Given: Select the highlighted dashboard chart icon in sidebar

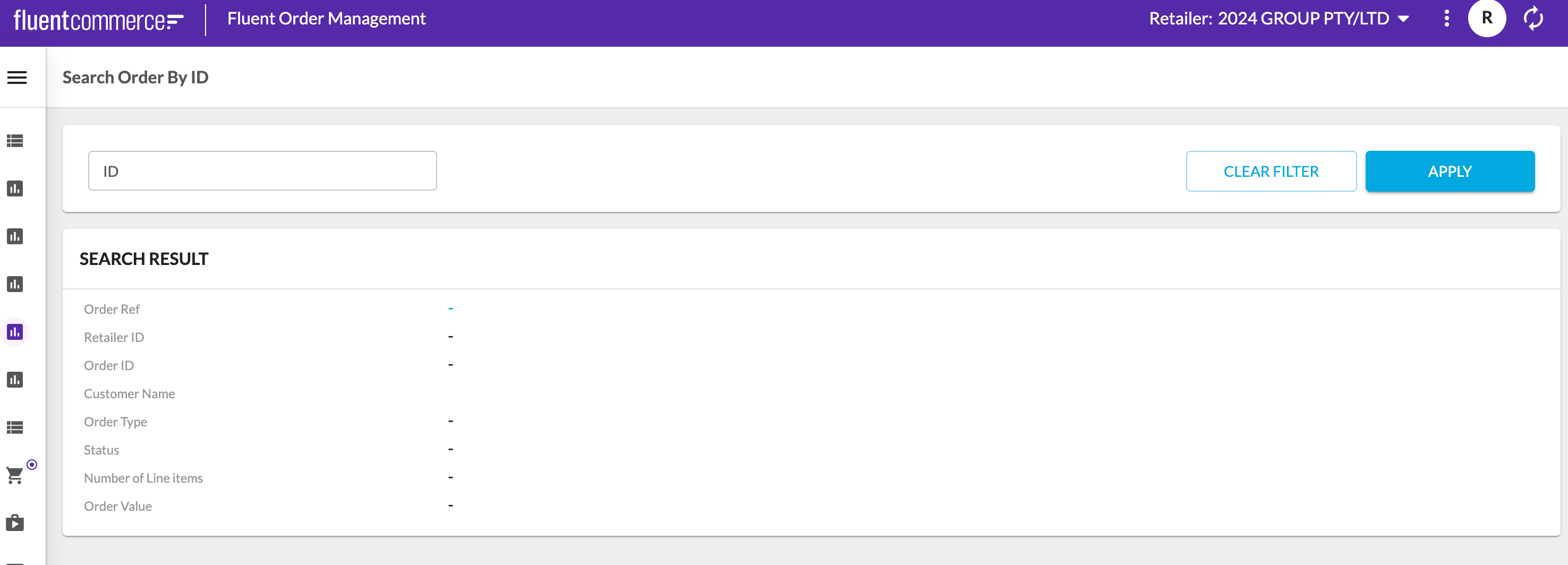Looking at the screenshot, I should [15, 332].
